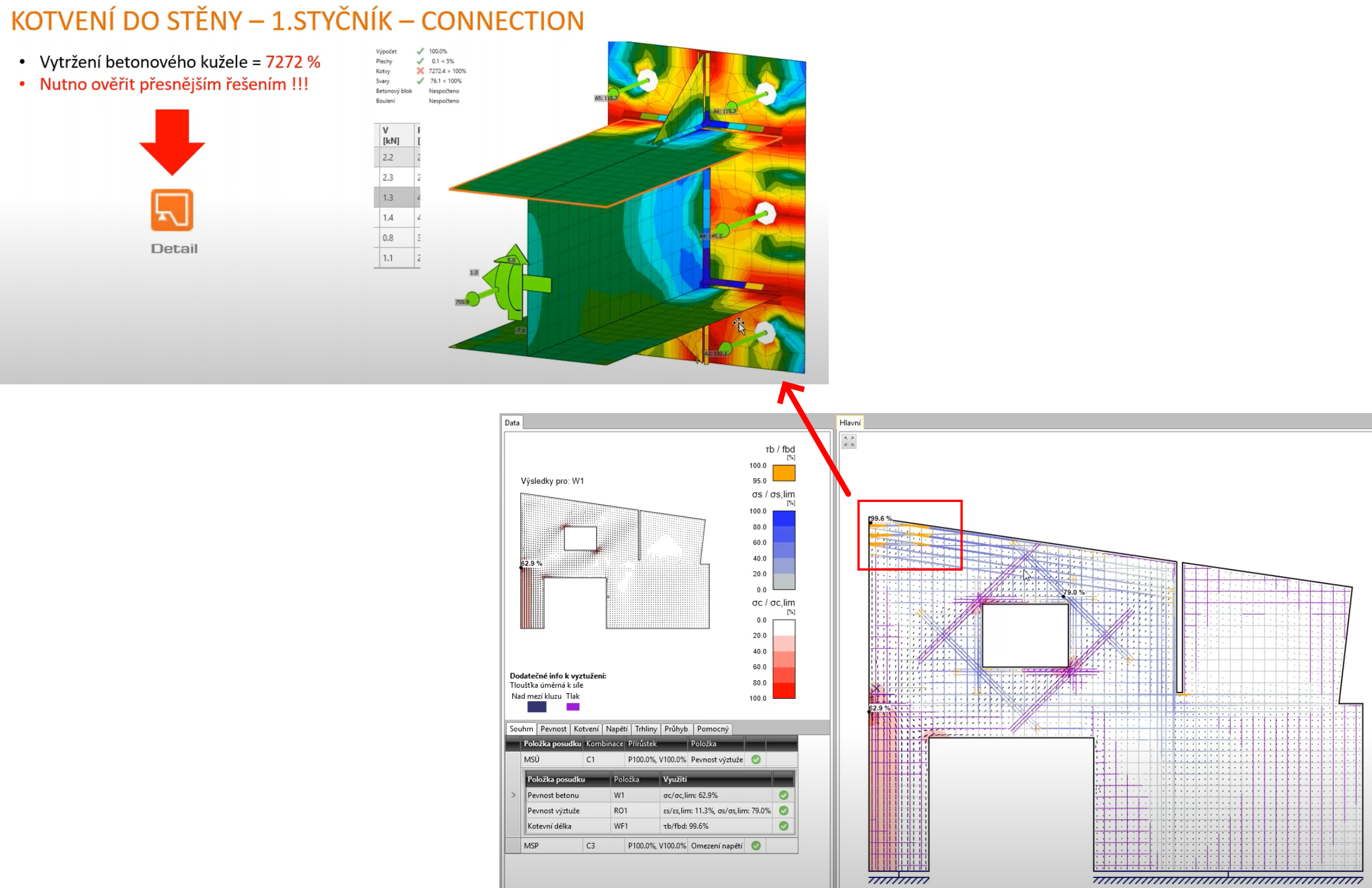Click the red X icon beside Kotvy
This screenshot has height=888, width=1372.
420,71
